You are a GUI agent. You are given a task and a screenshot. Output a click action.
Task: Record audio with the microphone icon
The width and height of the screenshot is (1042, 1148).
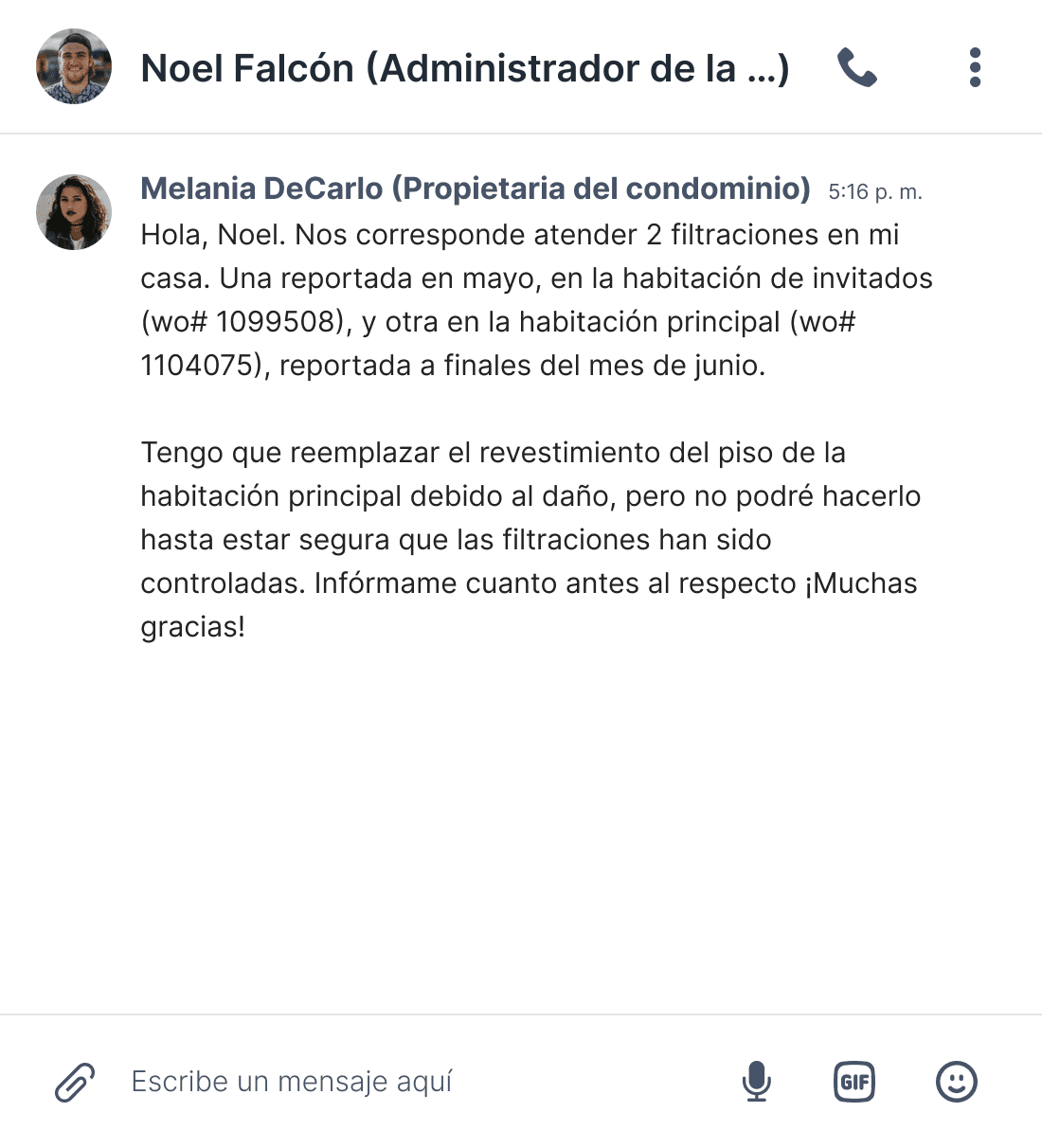[x=758, y=1080]
